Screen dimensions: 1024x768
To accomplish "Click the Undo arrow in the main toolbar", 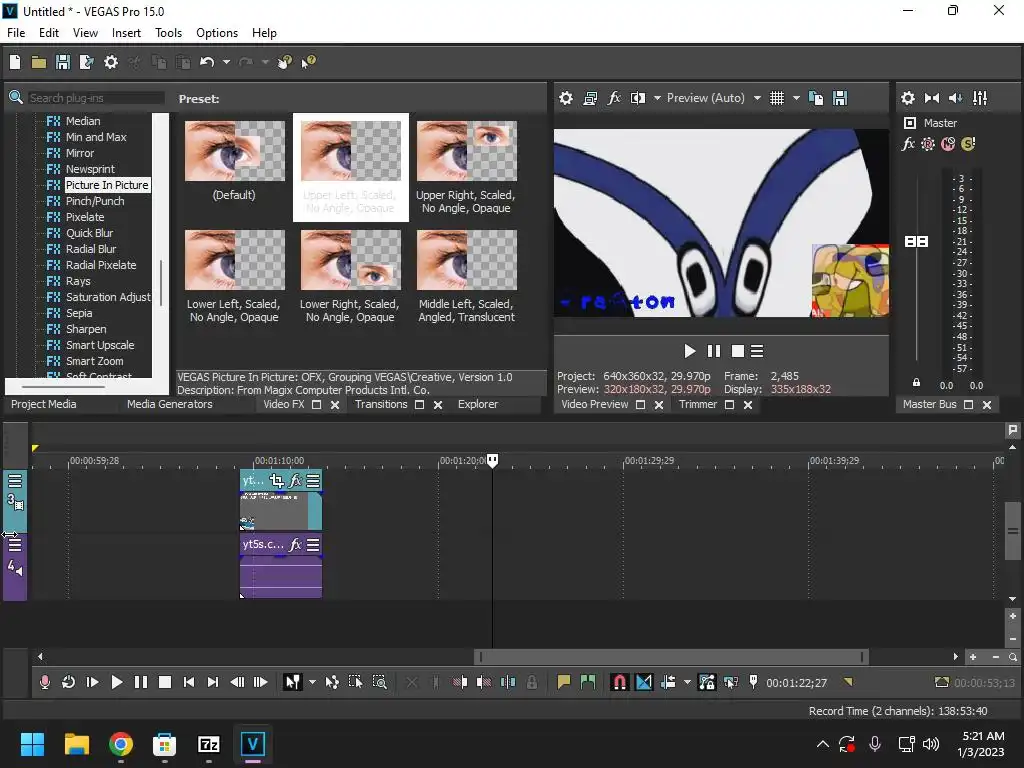I will 207,62.
